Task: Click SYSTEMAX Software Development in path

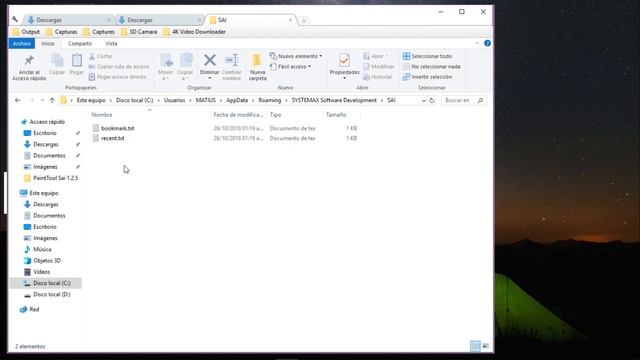Action: 334,100
